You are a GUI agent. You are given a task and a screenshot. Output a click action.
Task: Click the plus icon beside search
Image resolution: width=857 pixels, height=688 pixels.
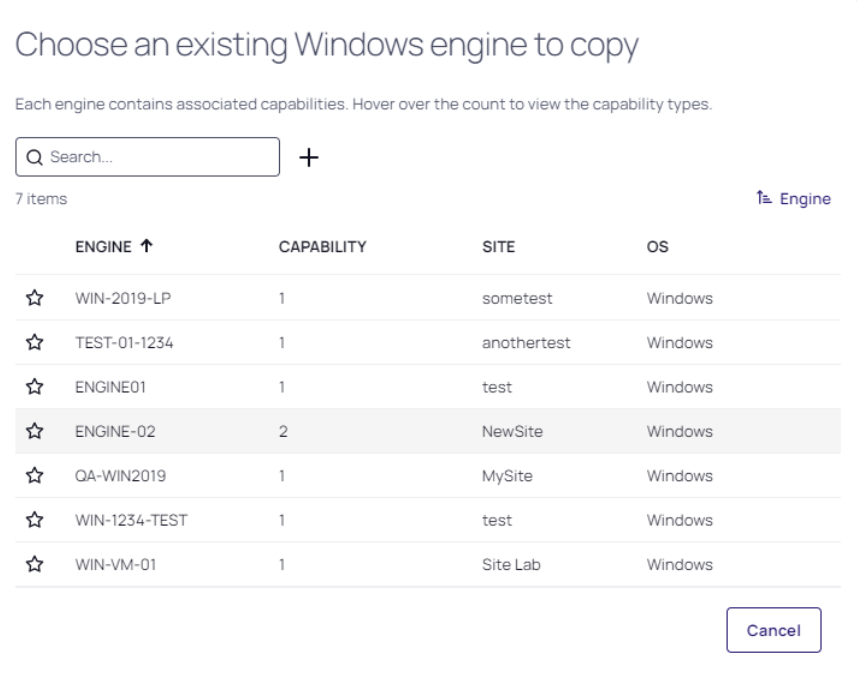pos(309,157)
